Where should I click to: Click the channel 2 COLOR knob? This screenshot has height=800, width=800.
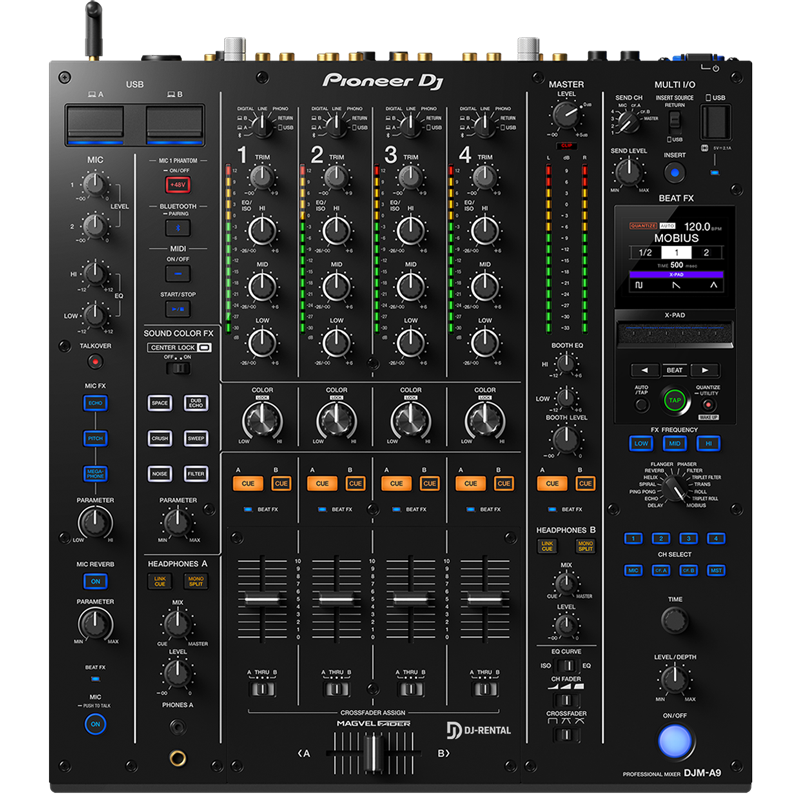(x=337, y=420)
